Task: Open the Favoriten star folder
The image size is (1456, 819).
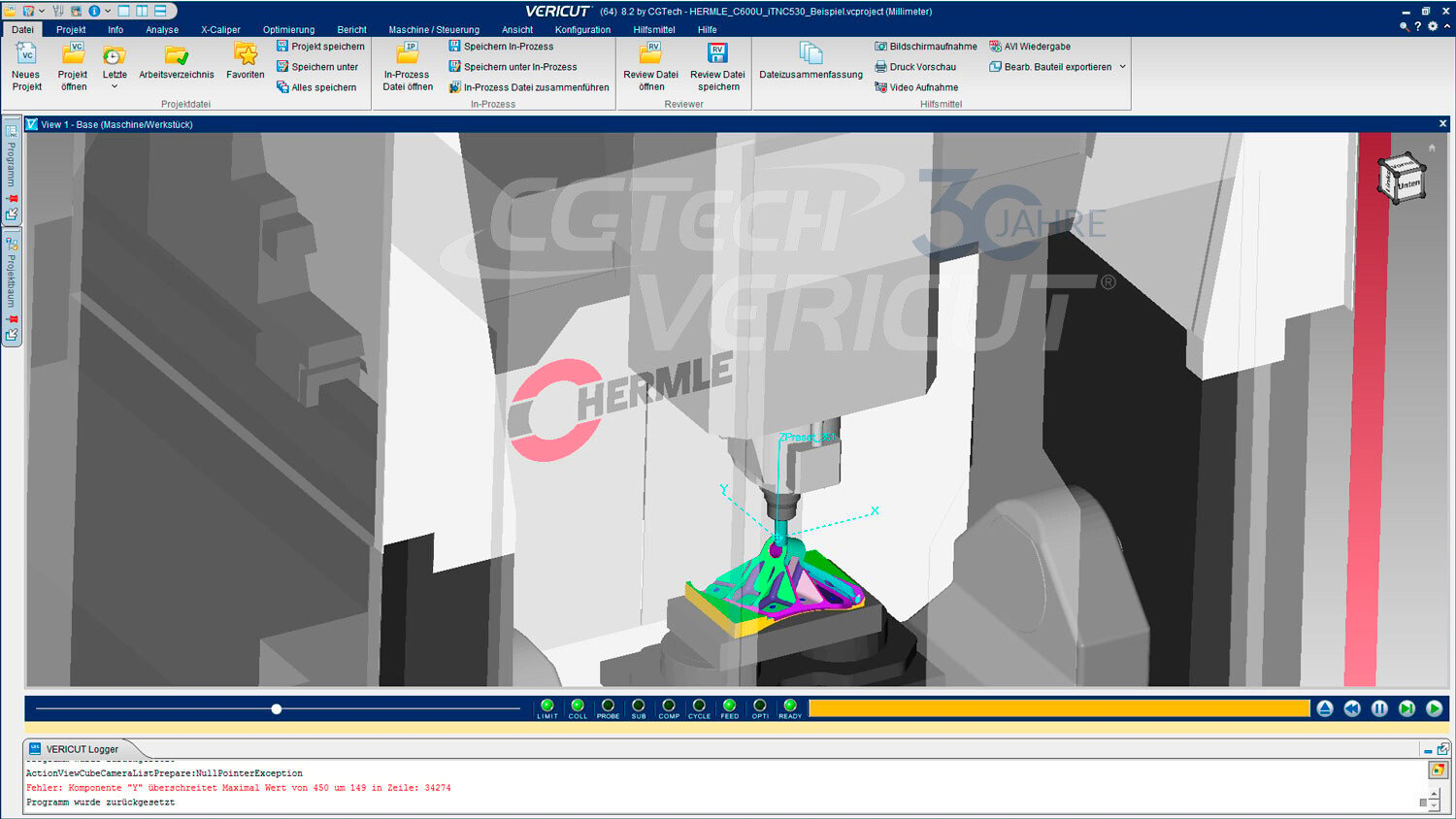Action: point(246,54)
